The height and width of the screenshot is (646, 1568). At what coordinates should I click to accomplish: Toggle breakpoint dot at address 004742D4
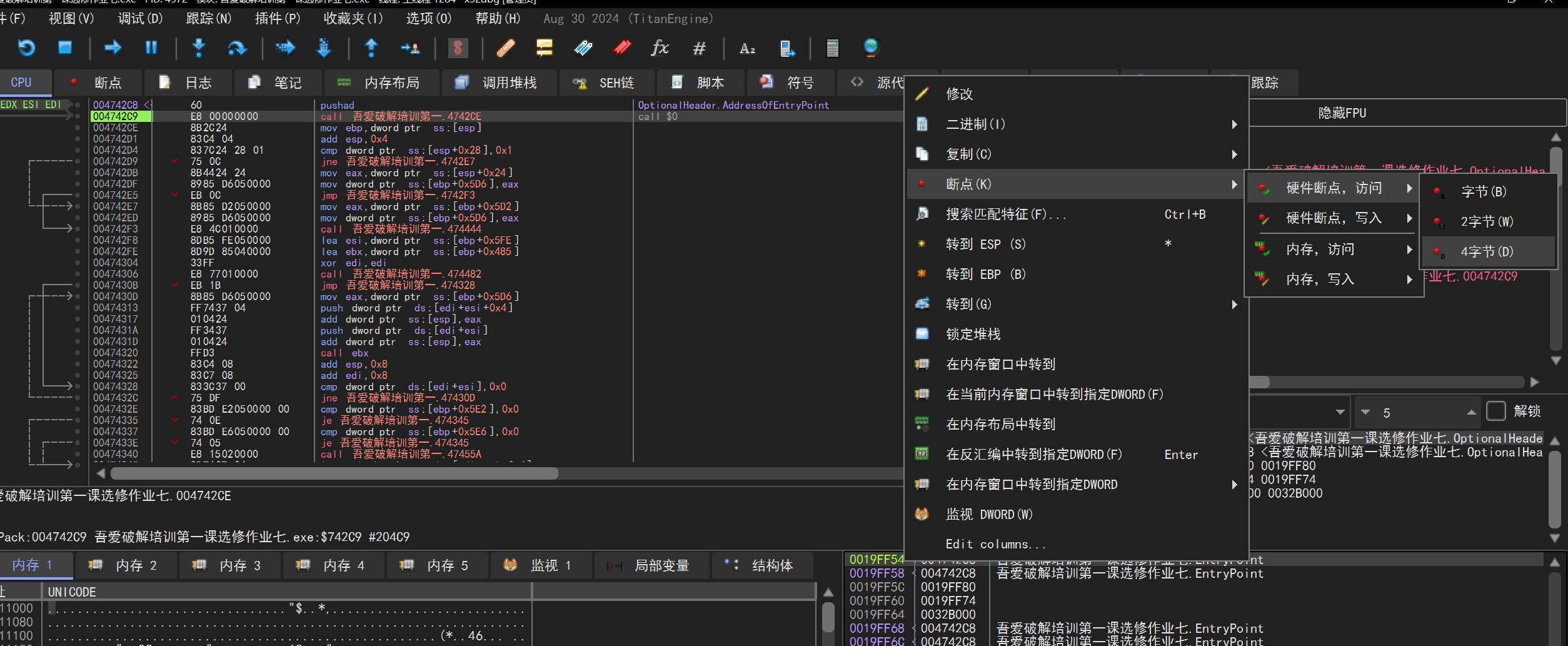point(78,150)
